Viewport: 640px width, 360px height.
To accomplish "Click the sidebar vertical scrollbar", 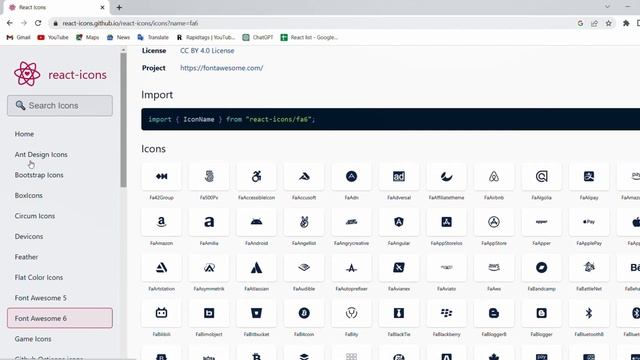I will coord(123,120).
